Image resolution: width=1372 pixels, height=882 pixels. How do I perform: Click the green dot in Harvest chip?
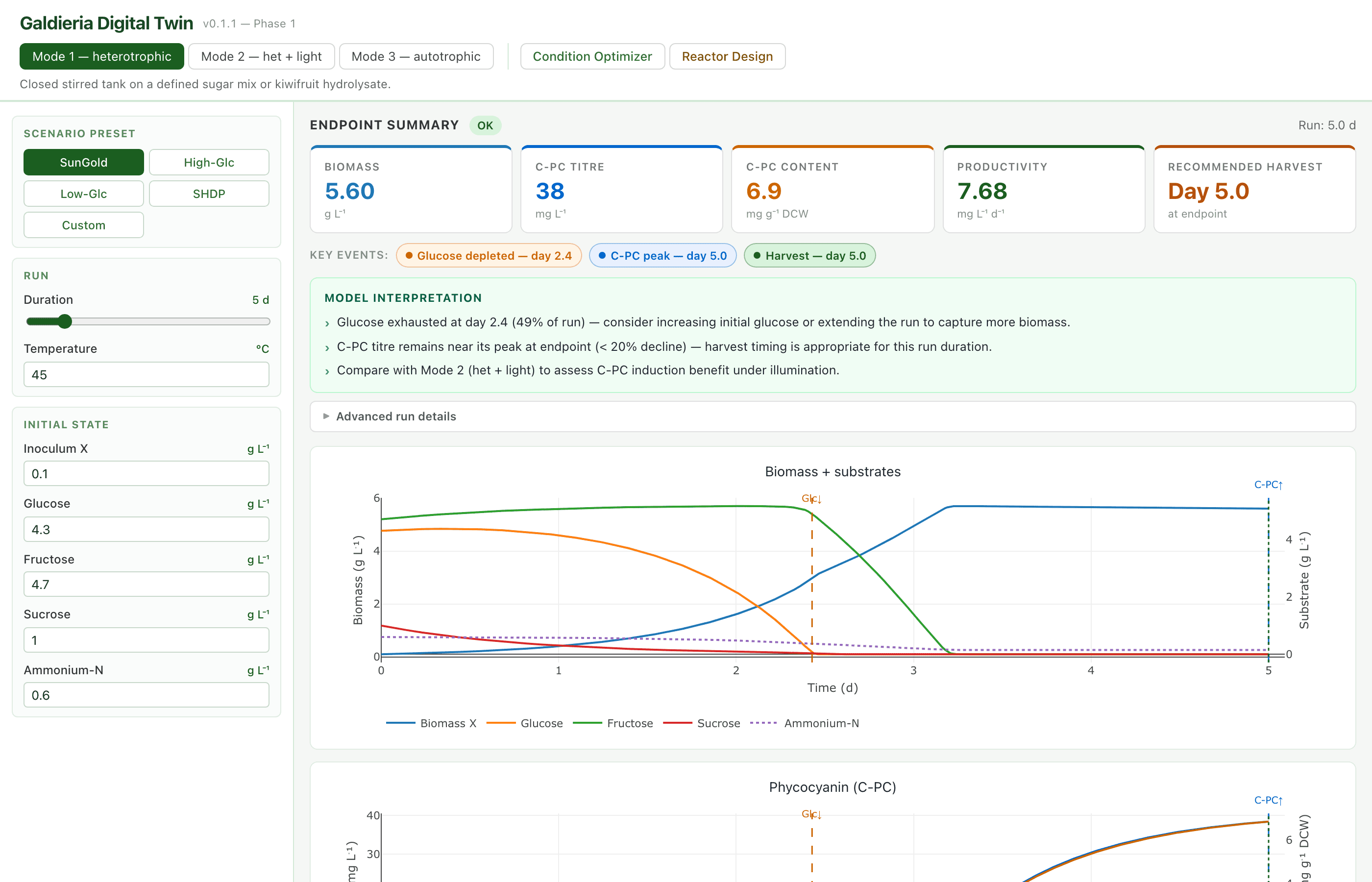pyautogui.click(x=757, y=255)
